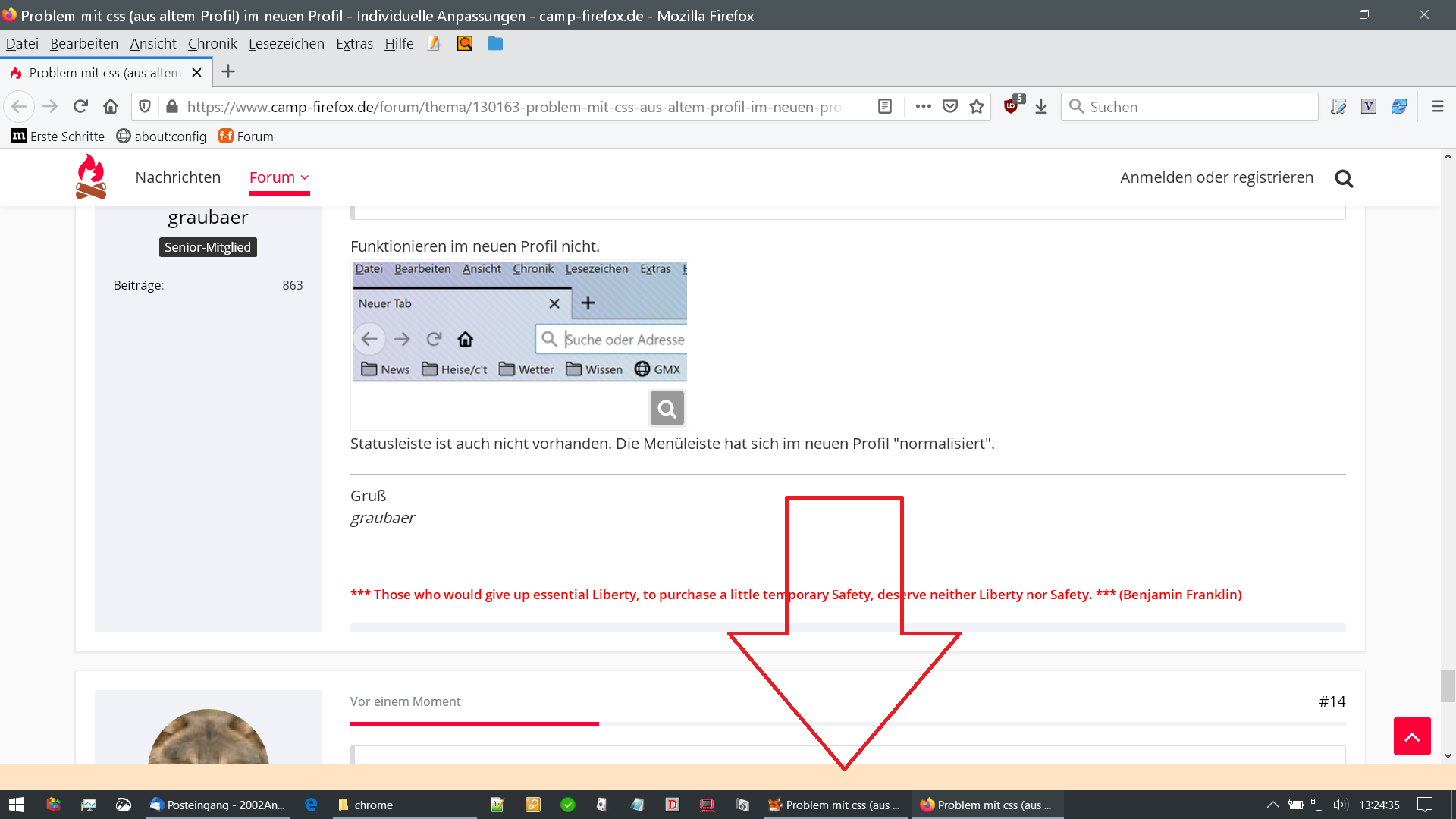Bookmark page with star icon
1456x819 pixels.
pos(977,106)
